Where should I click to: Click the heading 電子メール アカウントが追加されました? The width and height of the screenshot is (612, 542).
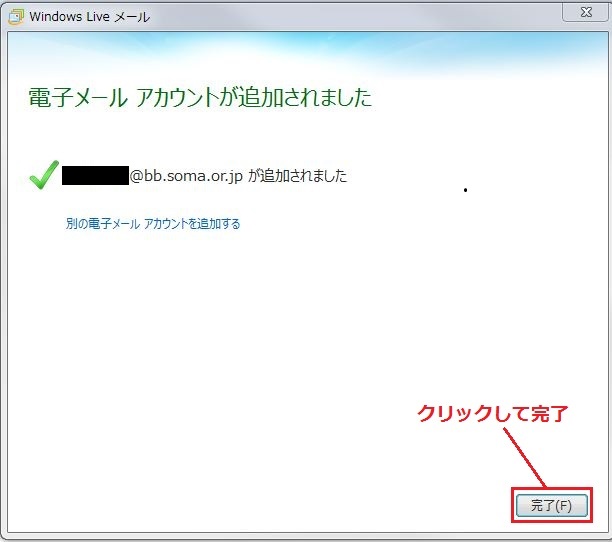pyautogui.click(x=200, y=97)
